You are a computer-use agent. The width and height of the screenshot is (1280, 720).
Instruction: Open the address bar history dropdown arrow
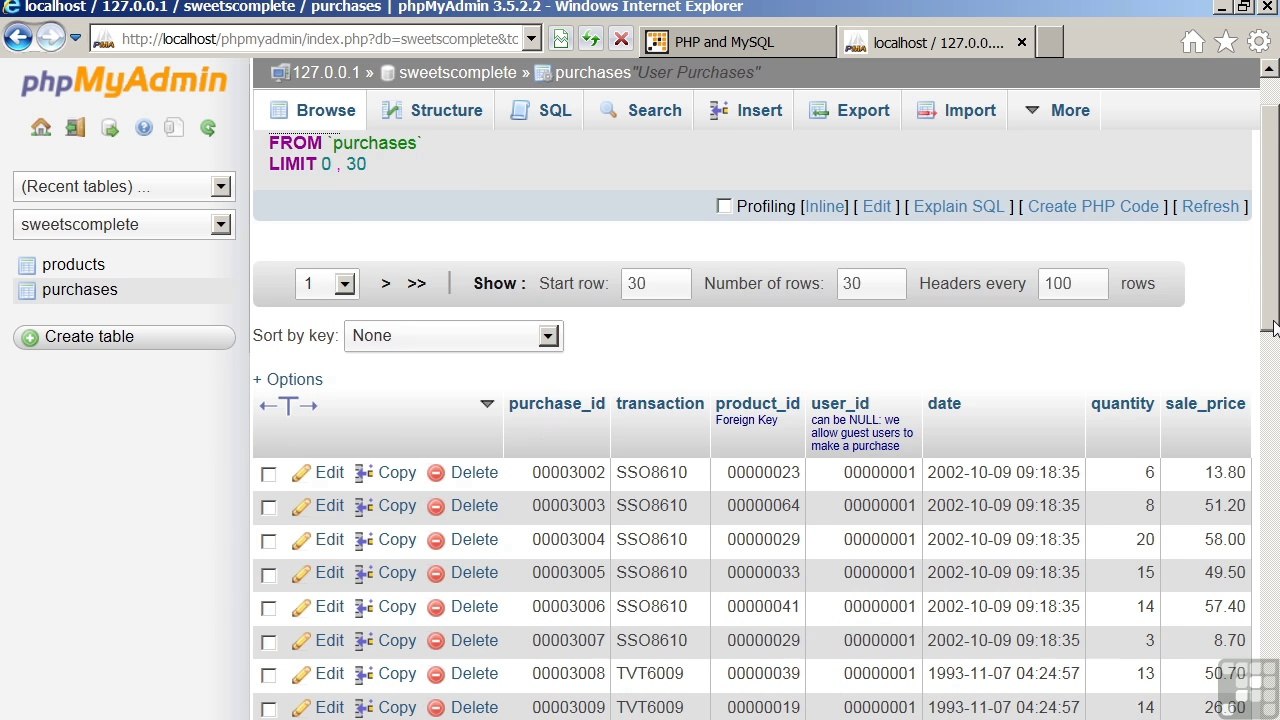point(532,40)
